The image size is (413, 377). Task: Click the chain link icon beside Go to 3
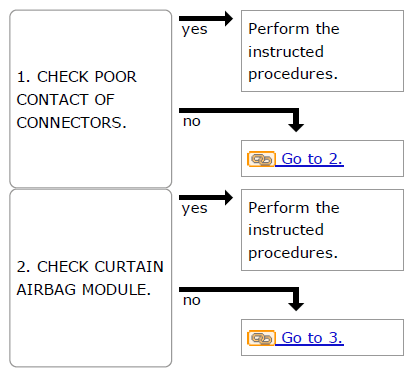pyautogui.click(x=261, y=338)
